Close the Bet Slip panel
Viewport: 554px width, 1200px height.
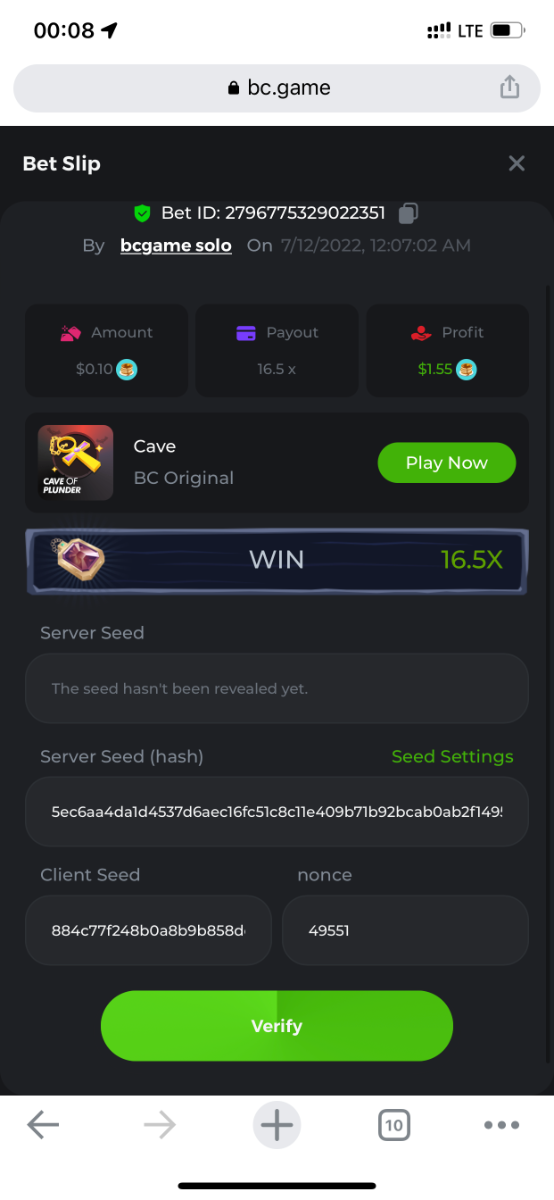[516, 163]
